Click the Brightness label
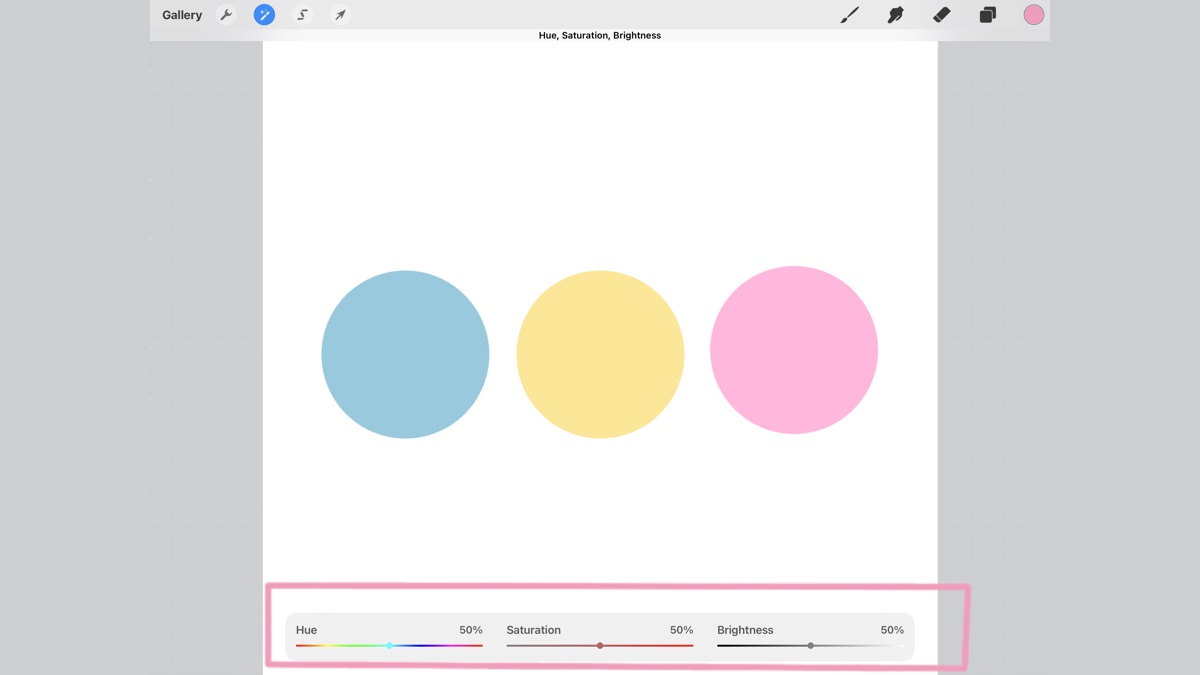This screenshot has height=675, width=1200. click(x=745, y=630)
